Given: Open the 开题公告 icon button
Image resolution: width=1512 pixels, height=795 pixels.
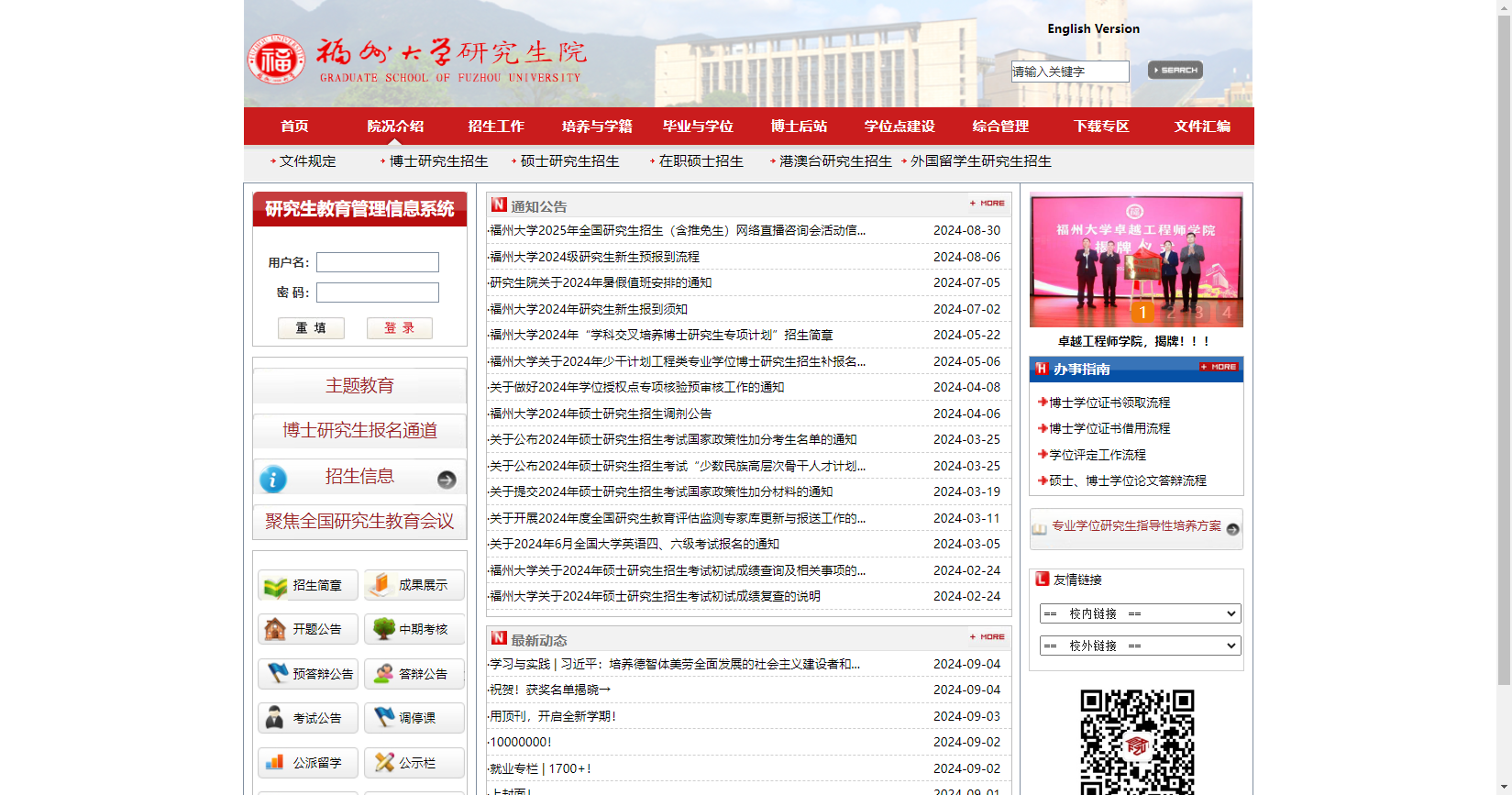Looking at the screenshot, I should [308, 629].
